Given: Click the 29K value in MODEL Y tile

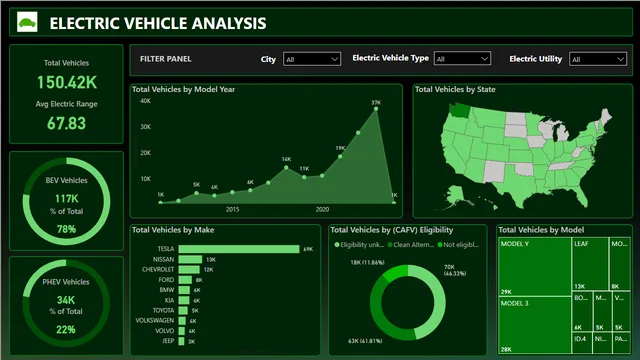Looking at the screenshot, I should pyautogui.click(x=506, y=292).
